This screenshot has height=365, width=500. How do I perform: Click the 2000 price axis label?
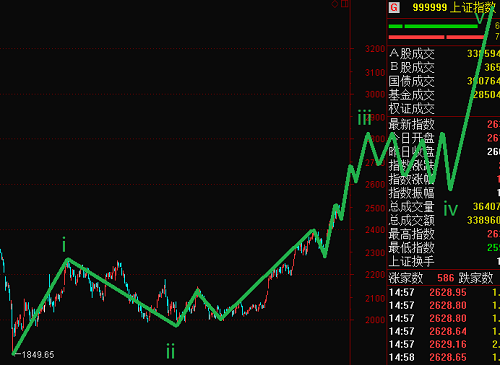click(x=375, y=320)
